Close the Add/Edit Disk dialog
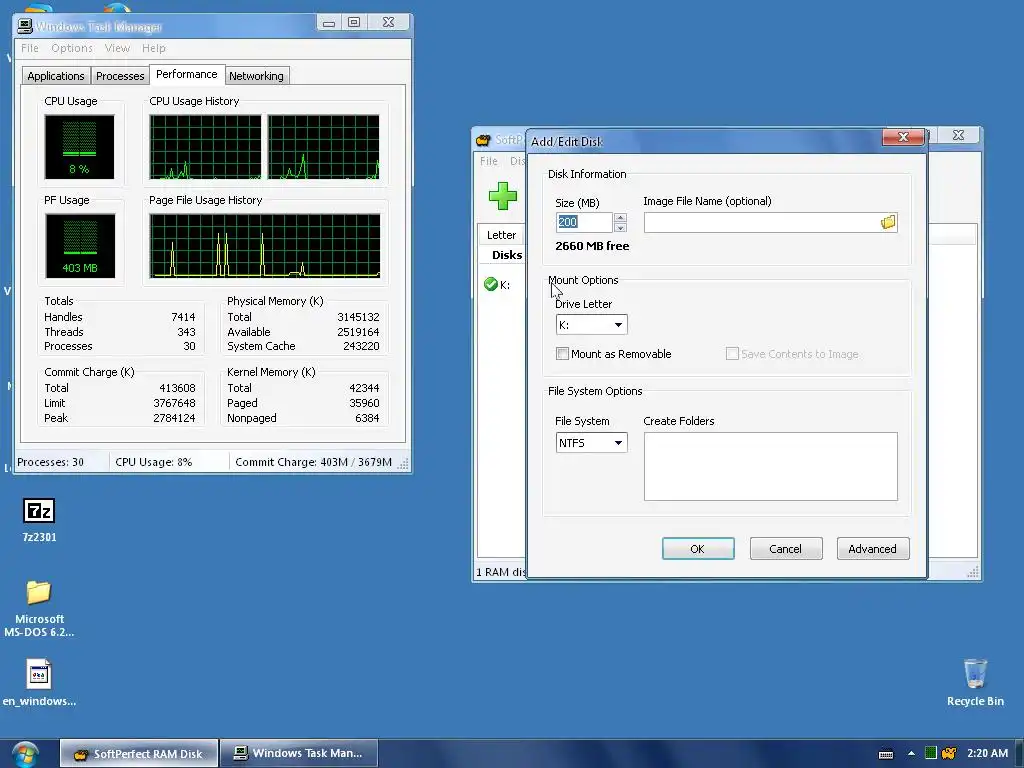Viewport: 1024px width, 768px height. click(903, 136)
